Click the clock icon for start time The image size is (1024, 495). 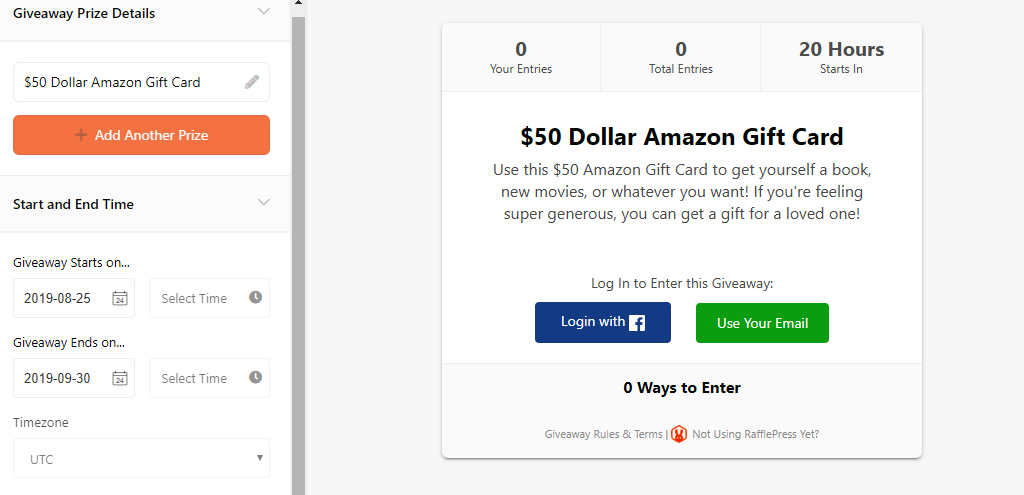tap(255, 298)
